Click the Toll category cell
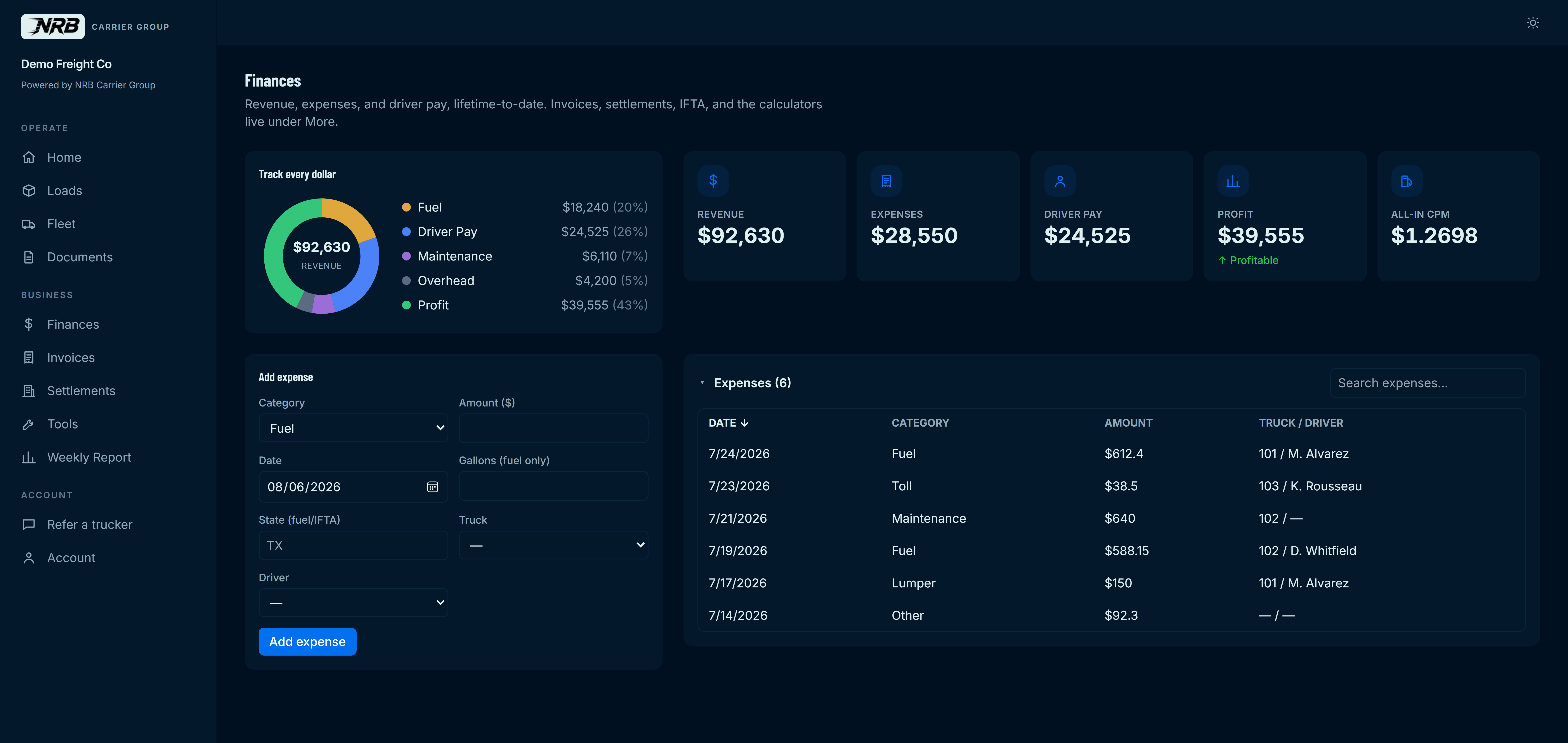The height and width of the screenshot is (743, 1568). tap(902, 486)
